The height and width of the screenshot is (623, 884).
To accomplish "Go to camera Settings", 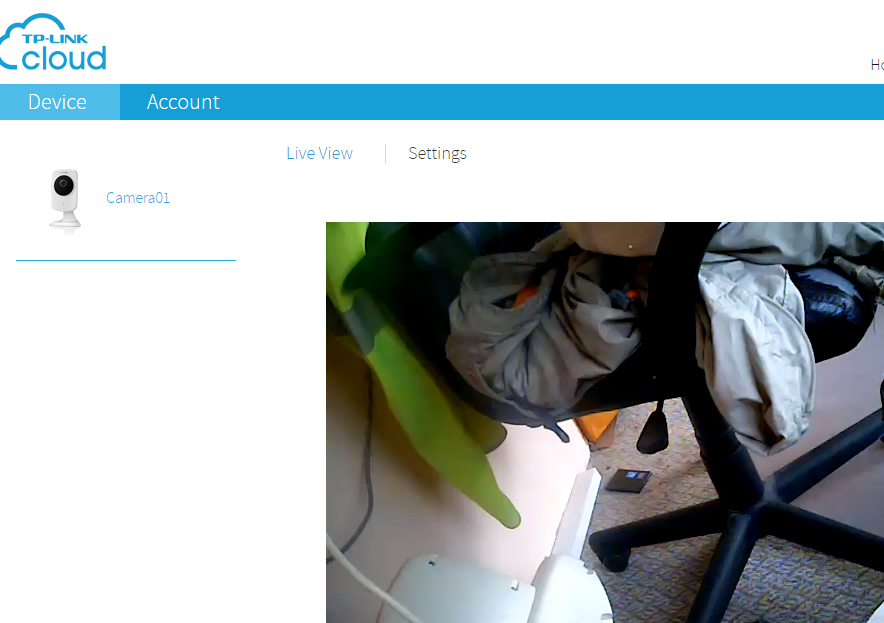I will tap(437, 153).
